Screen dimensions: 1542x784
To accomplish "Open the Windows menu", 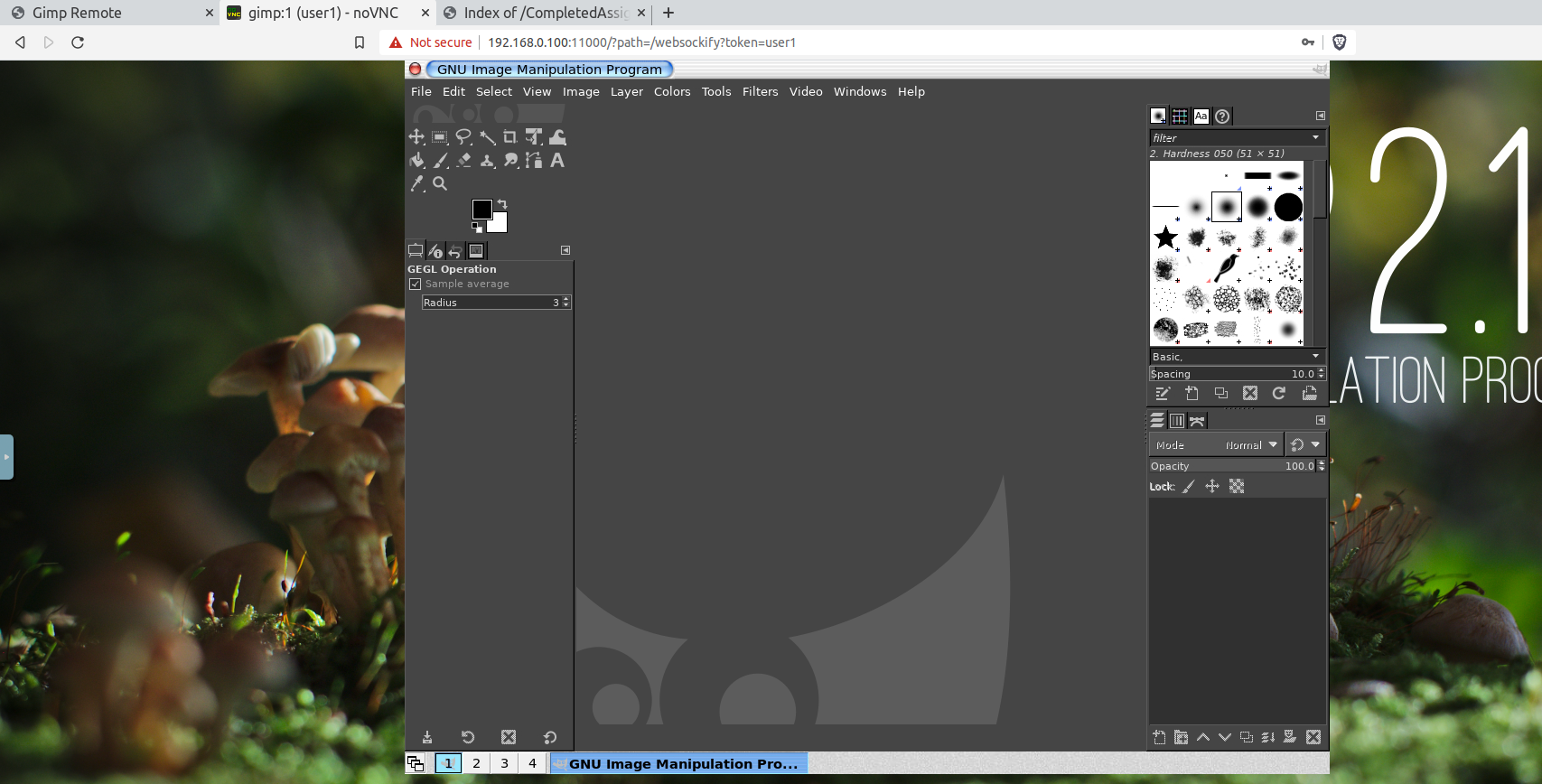I will coord(860,91).
